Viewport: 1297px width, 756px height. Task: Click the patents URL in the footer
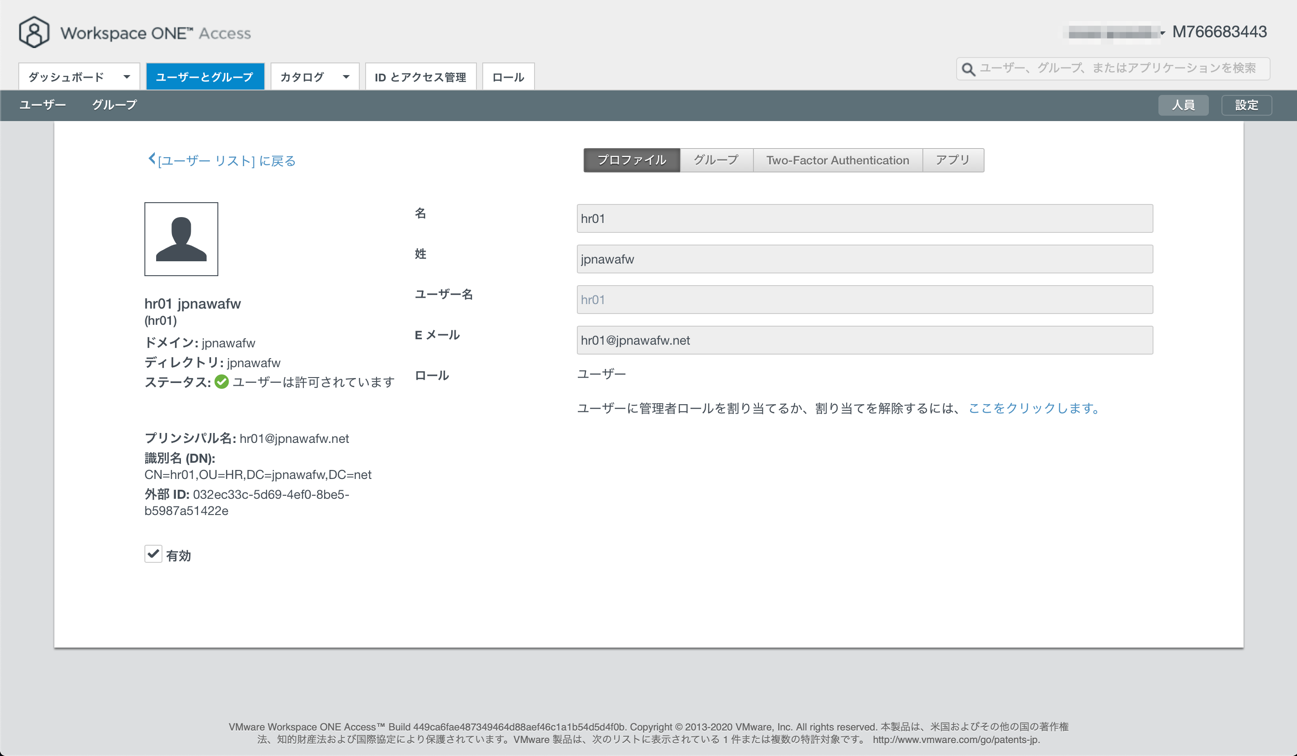[x=956, y=740]
